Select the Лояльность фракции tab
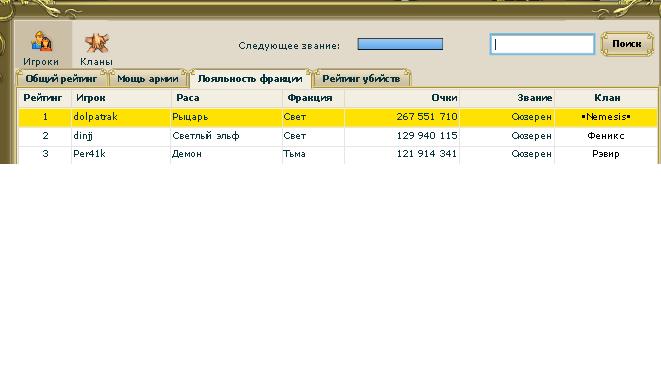661x384 pixels. point(250,79)
